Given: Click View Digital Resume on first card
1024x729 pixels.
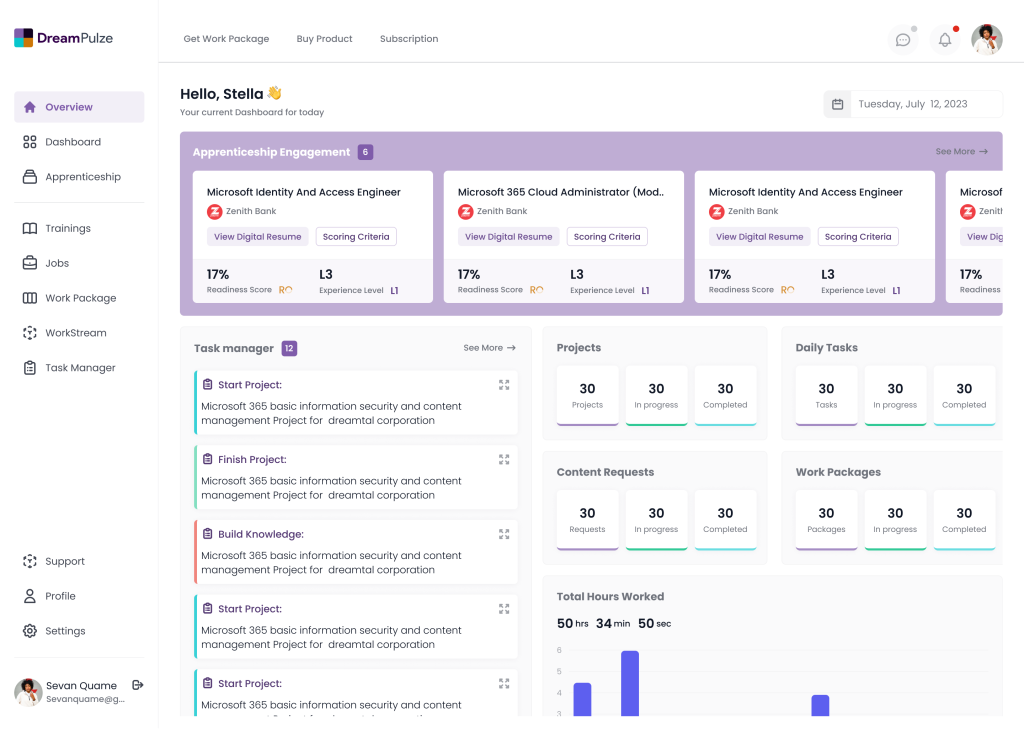Looking at the screenshot, I should point(258,237).
